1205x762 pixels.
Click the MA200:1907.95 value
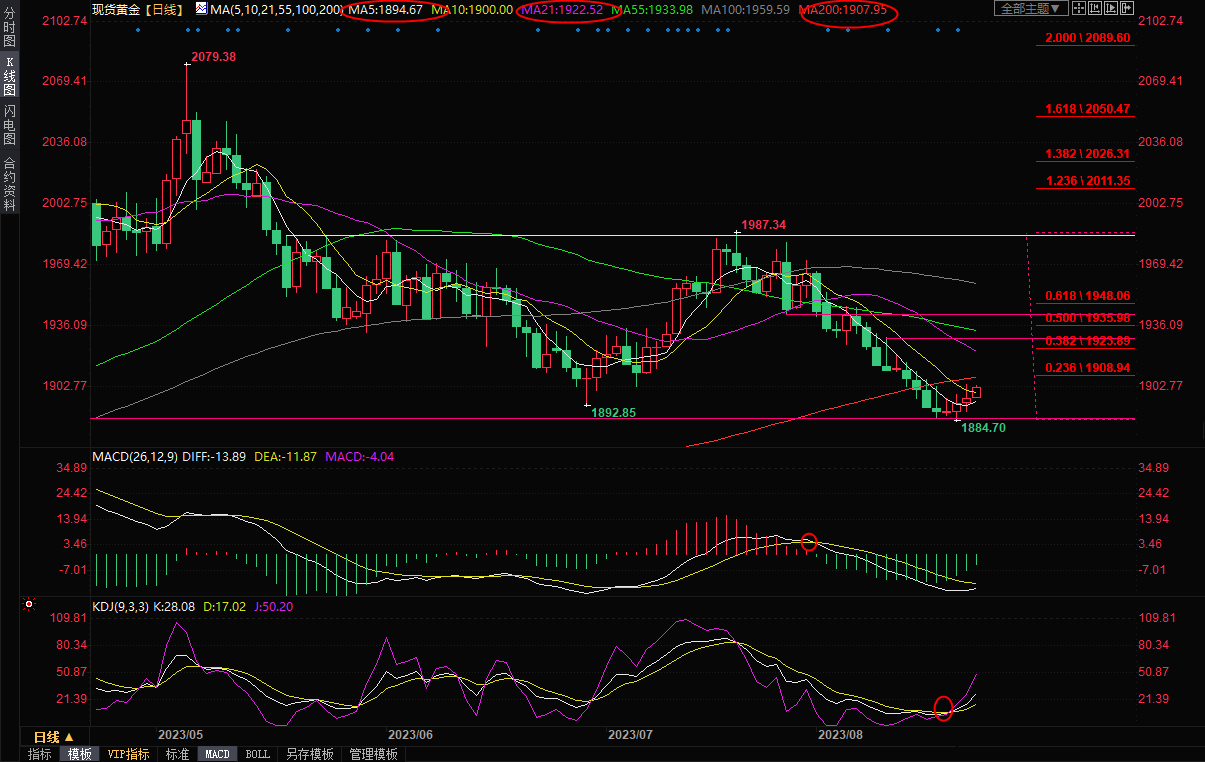842,9
